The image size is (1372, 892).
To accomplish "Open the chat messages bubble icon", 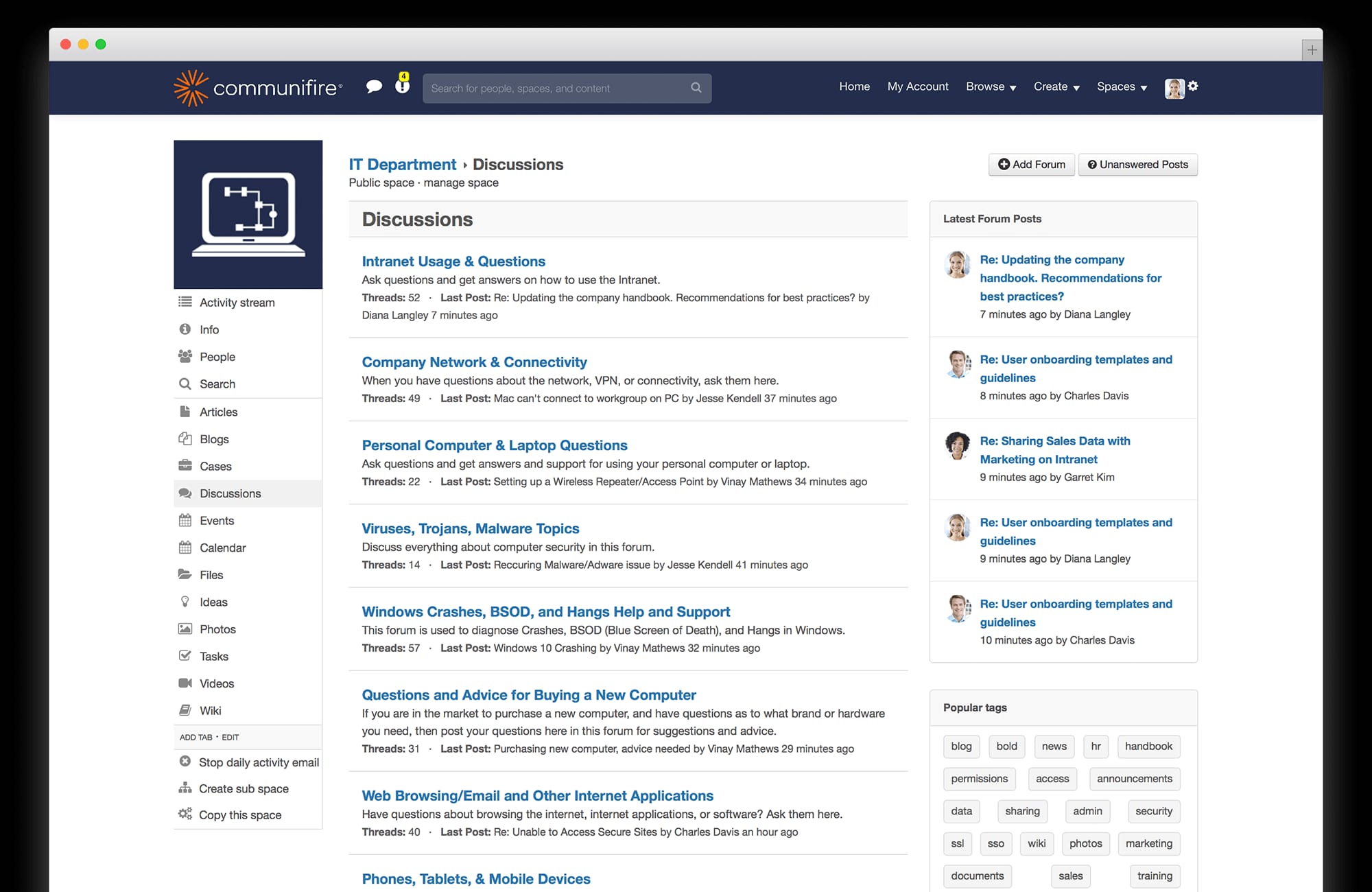I will coord(374,86).
